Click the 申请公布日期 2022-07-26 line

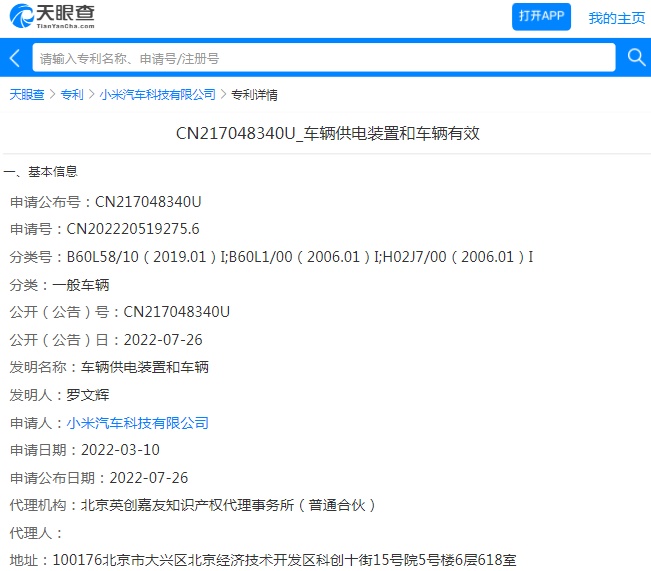(x=99, y=478)
